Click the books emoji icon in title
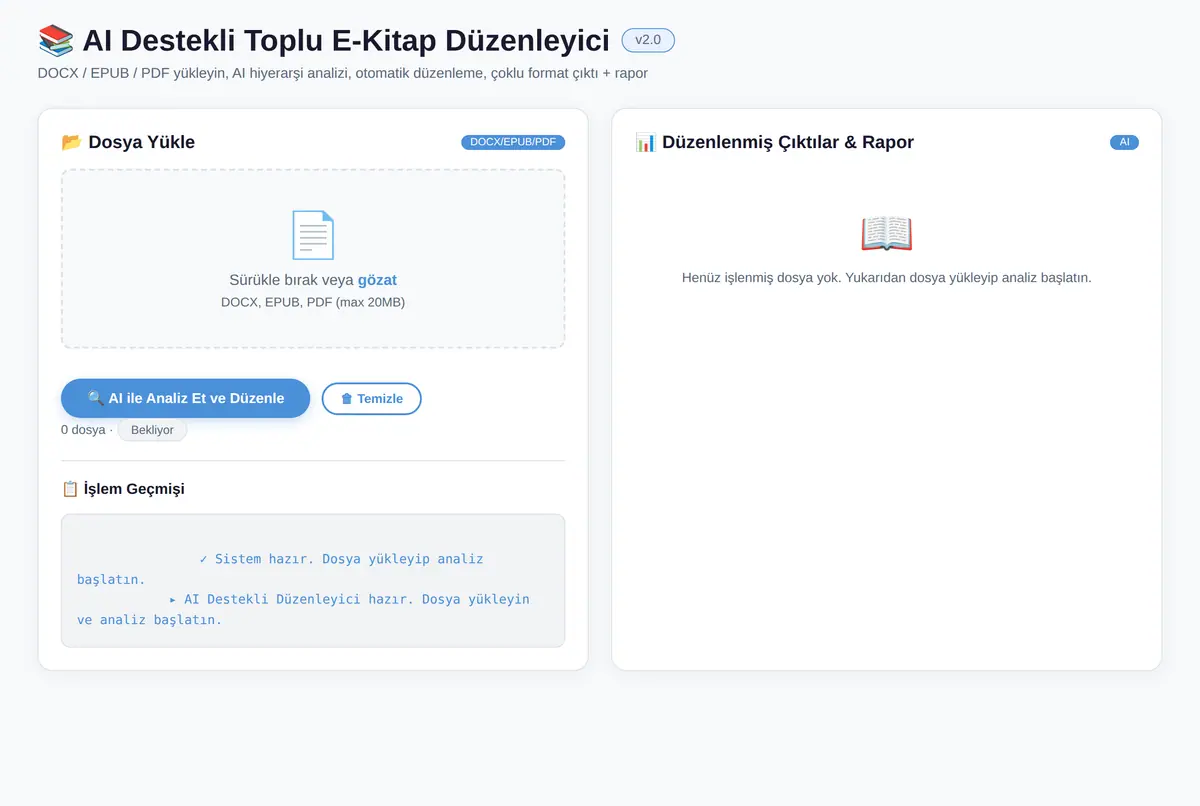 [x=56, y=40]
